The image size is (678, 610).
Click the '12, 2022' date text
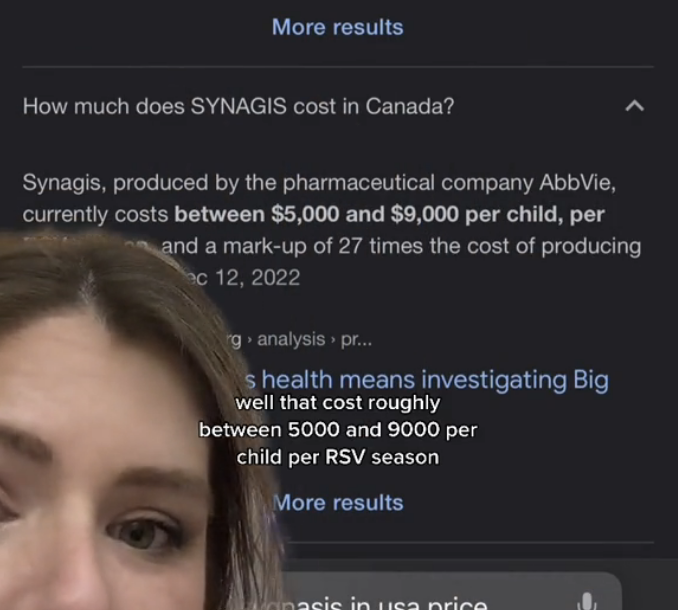[257, 278]
